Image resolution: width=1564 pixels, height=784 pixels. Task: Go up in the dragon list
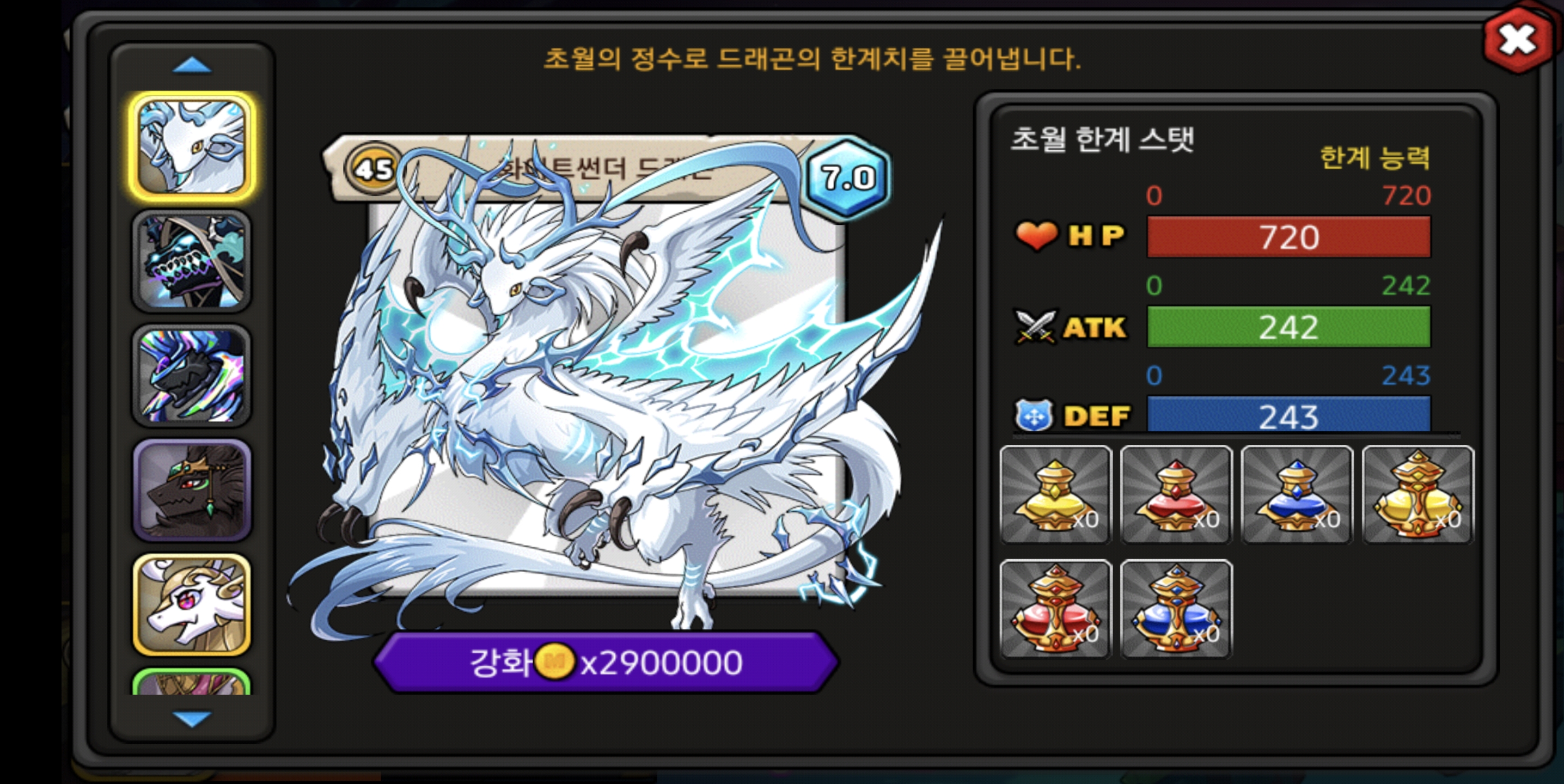(x=192, y=65)
